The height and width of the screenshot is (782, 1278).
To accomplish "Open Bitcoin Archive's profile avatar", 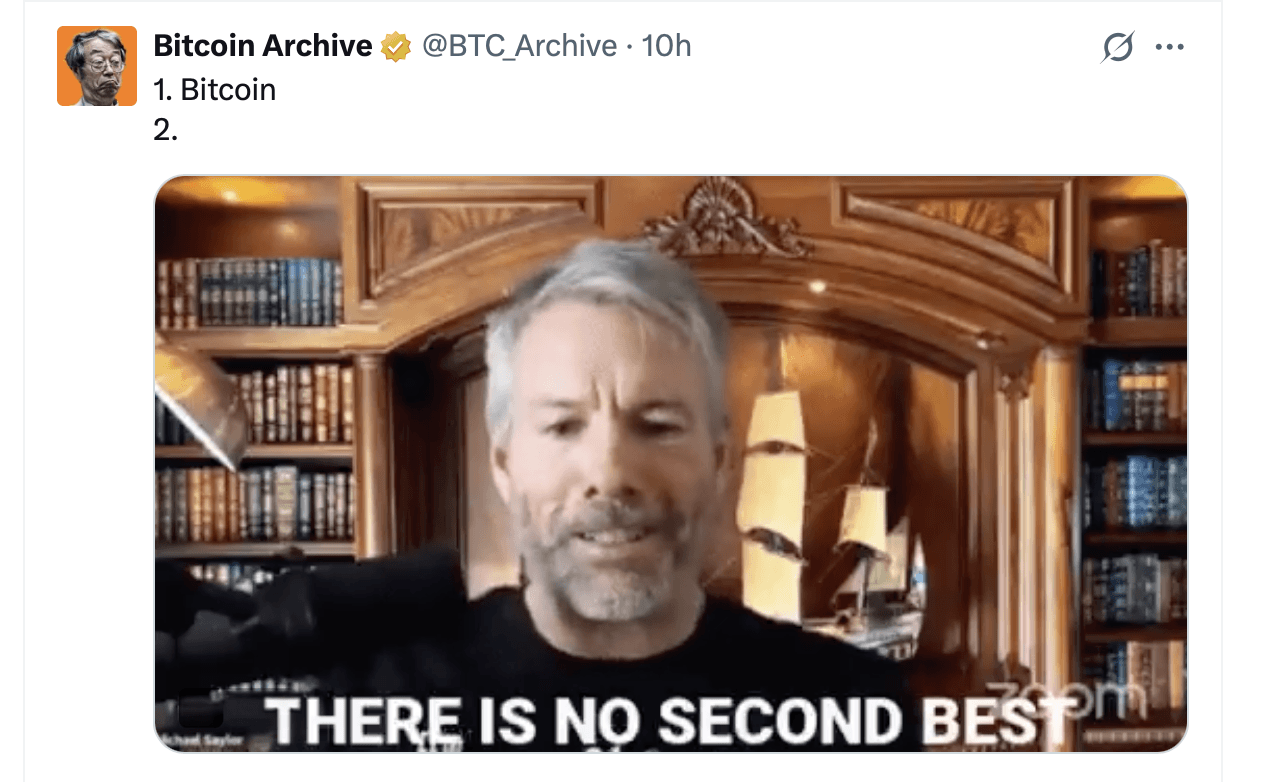I will (97, 66).
